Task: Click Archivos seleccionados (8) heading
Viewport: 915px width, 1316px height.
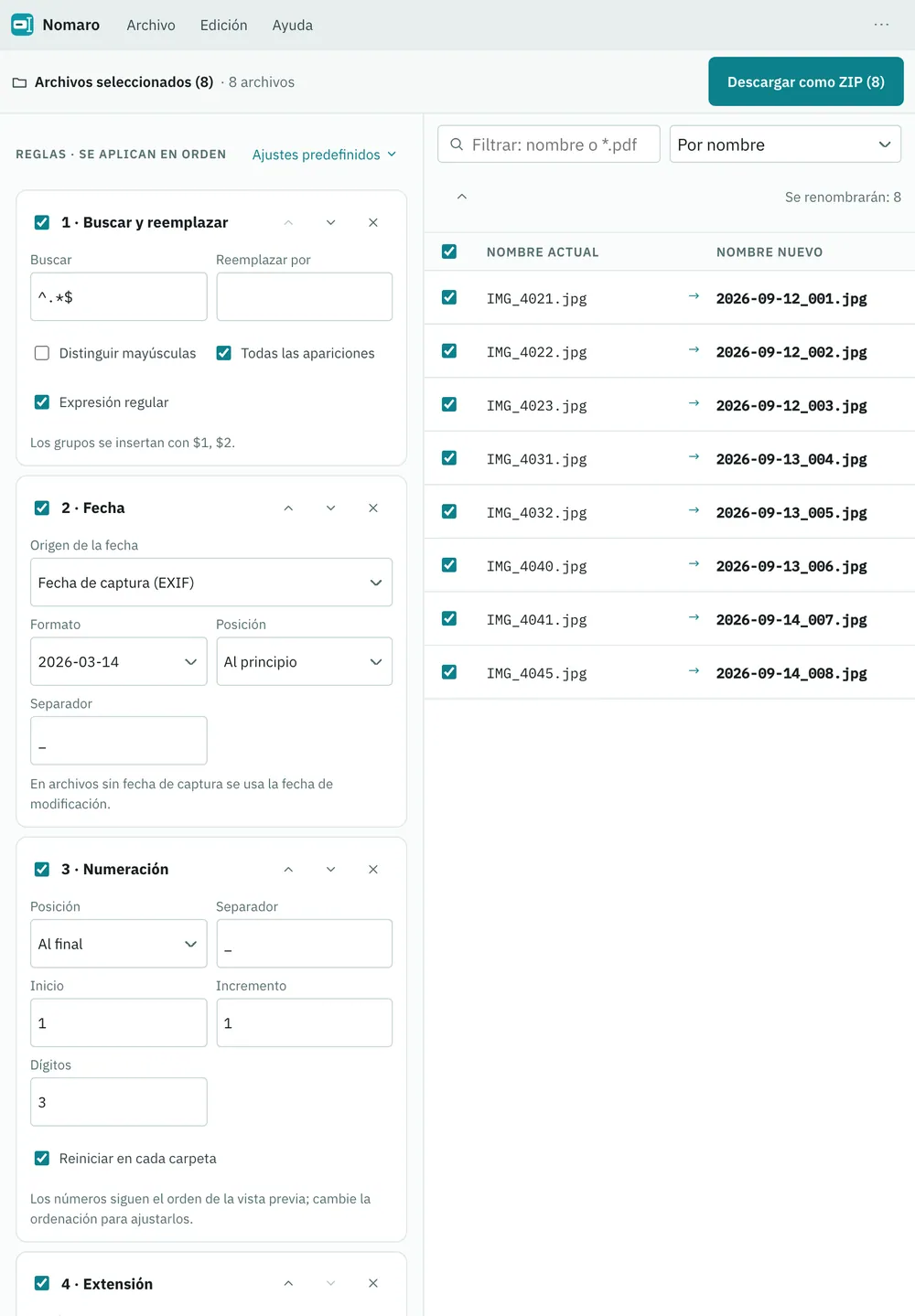Action: (x=124, y=82)
